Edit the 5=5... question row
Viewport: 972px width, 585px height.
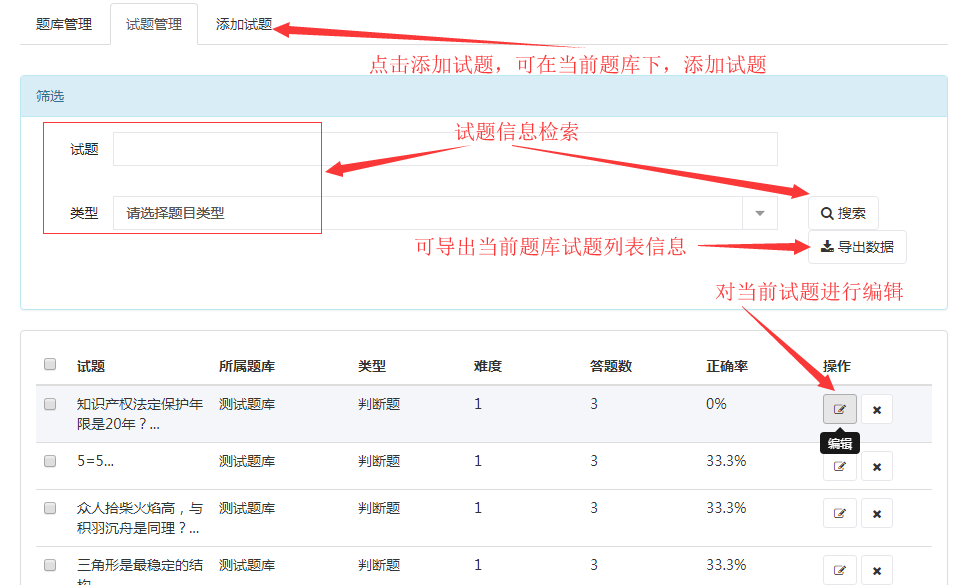[839, 467]
